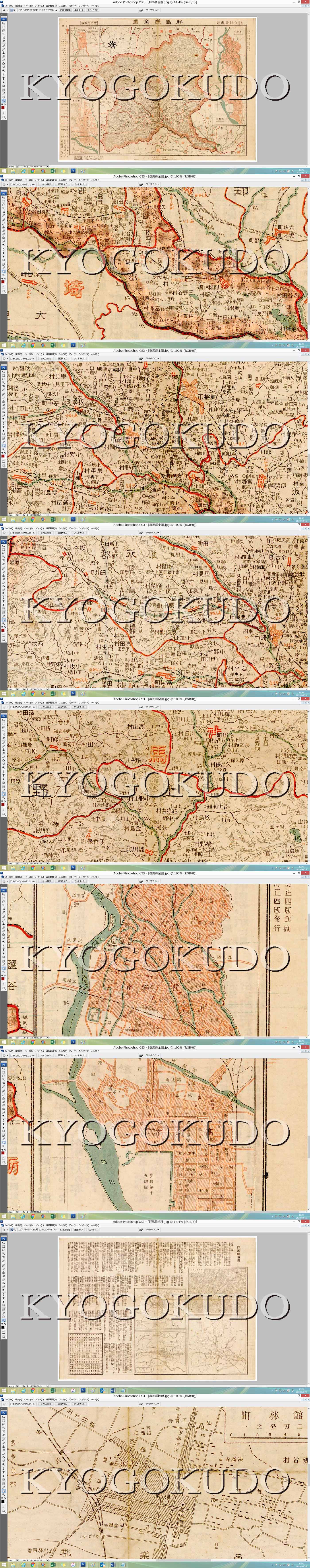Click Windows Start button below whole-prefecture map window
Viewport: 310px width, 1568px height.
pyautogui.click(x=4, y=171)
